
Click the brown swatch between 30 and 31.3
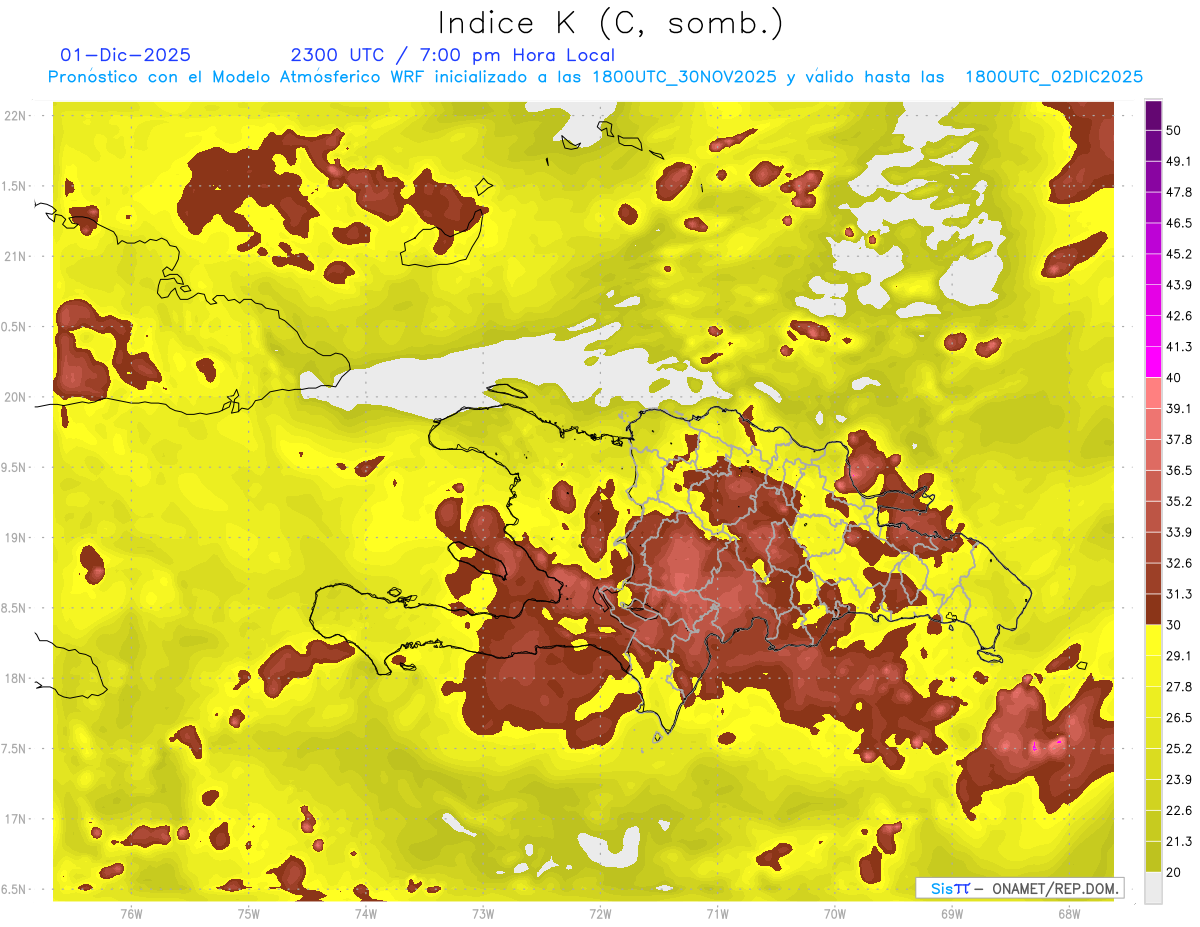coord(1153,609)
